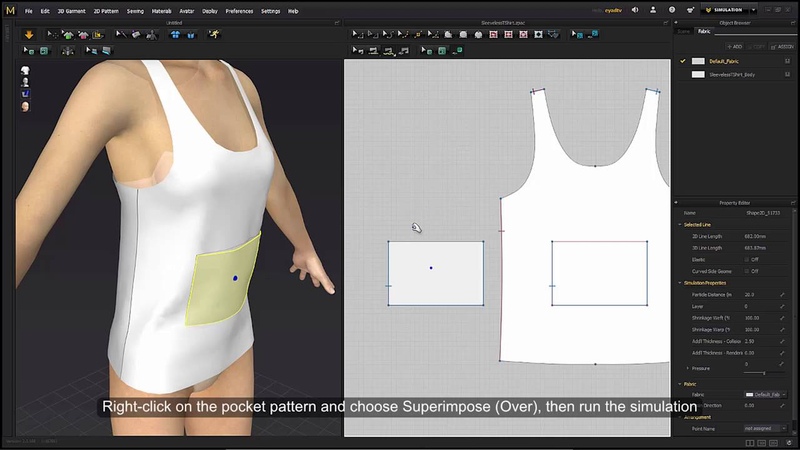Toggle Curved Side Geometry Off checkbox

tap(747, 271)
